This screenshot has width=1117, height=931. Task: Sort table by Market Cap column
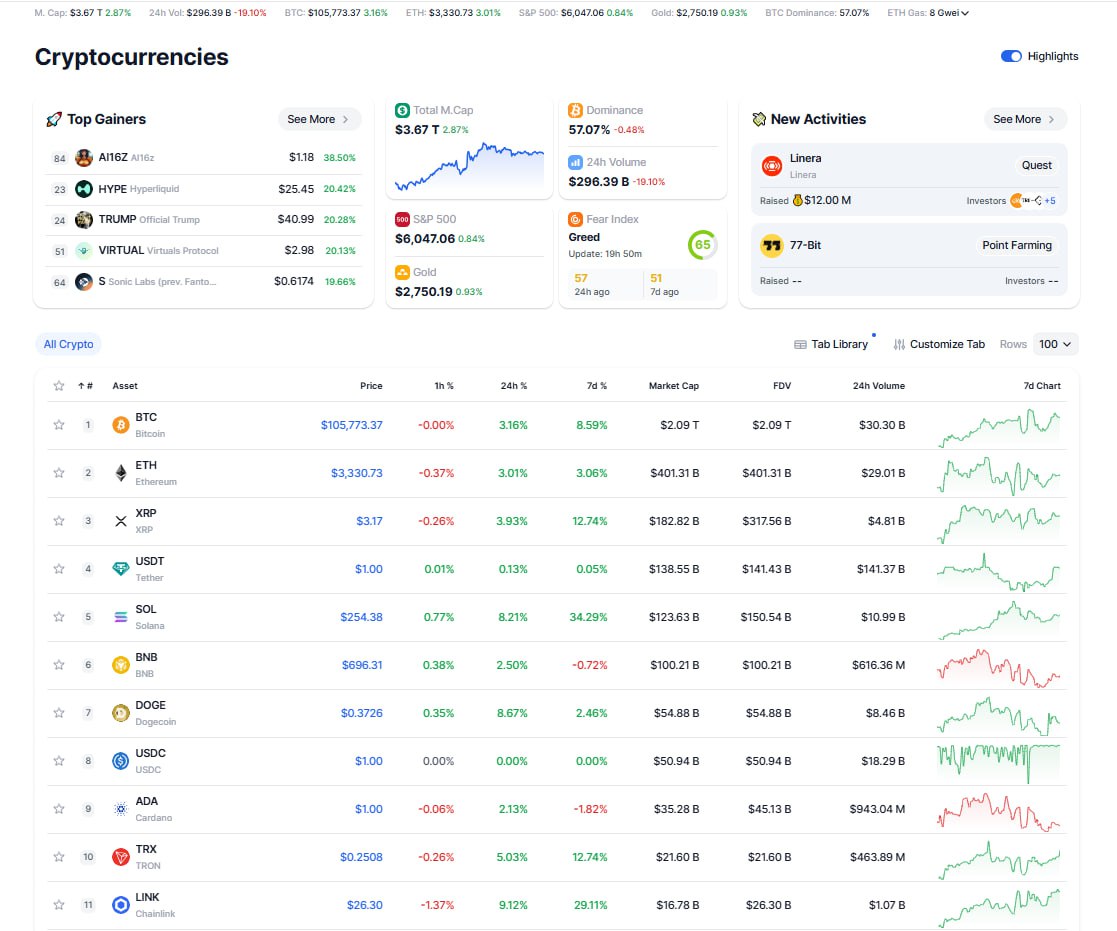(x=674, y=386)
